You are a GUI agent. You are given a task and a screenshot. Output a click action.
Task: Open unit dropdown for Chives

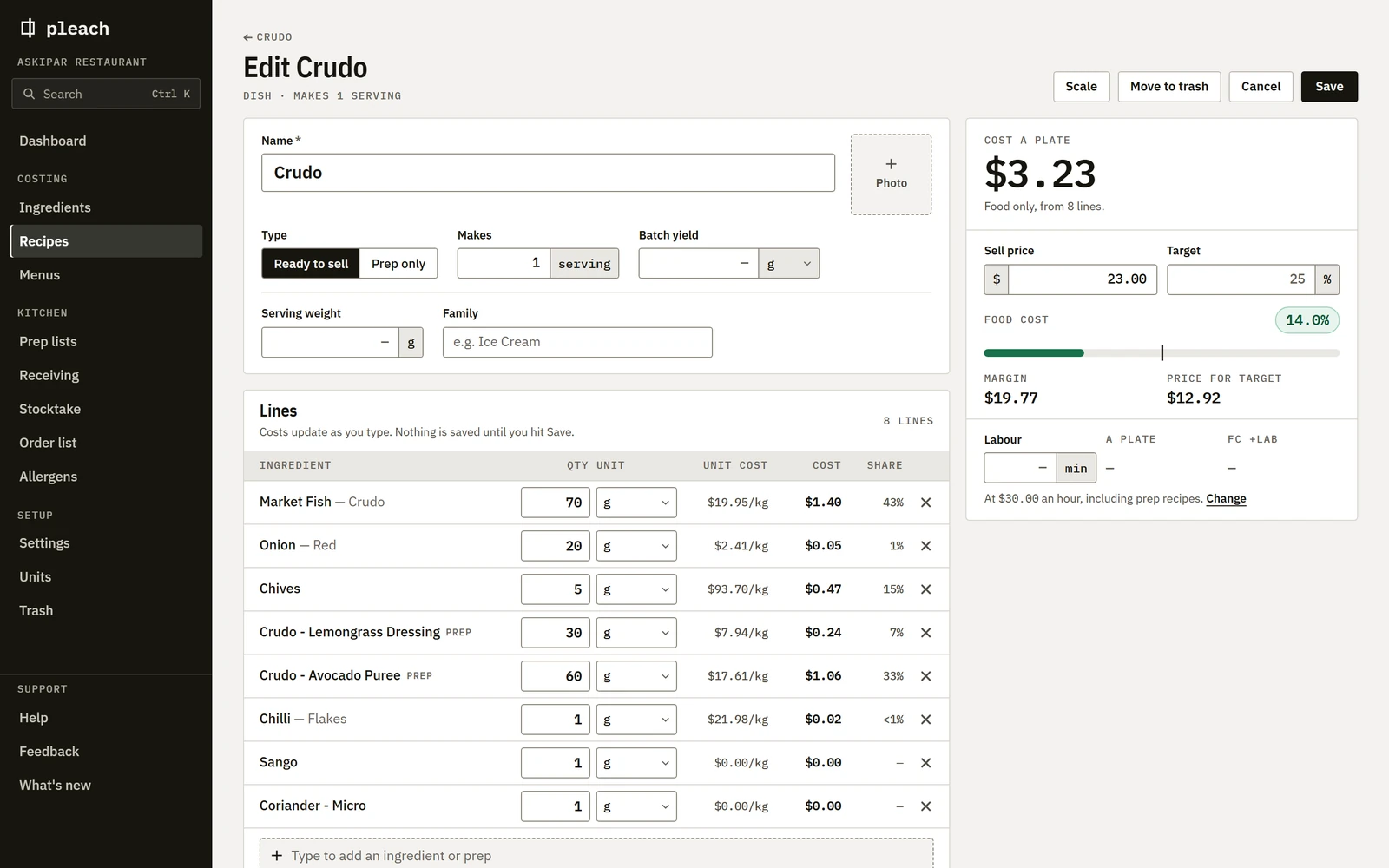coord(636,589)
